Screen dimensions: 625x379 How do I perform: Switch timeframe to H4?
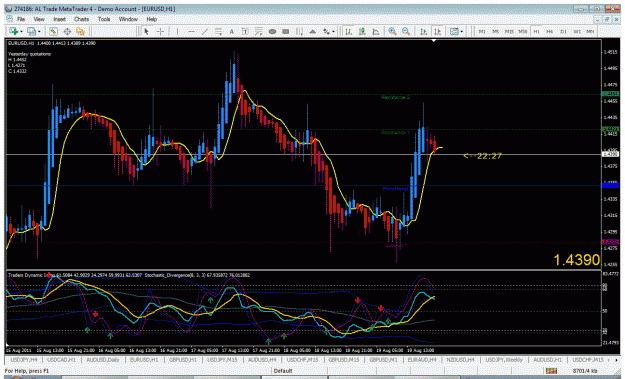point(550,31)
